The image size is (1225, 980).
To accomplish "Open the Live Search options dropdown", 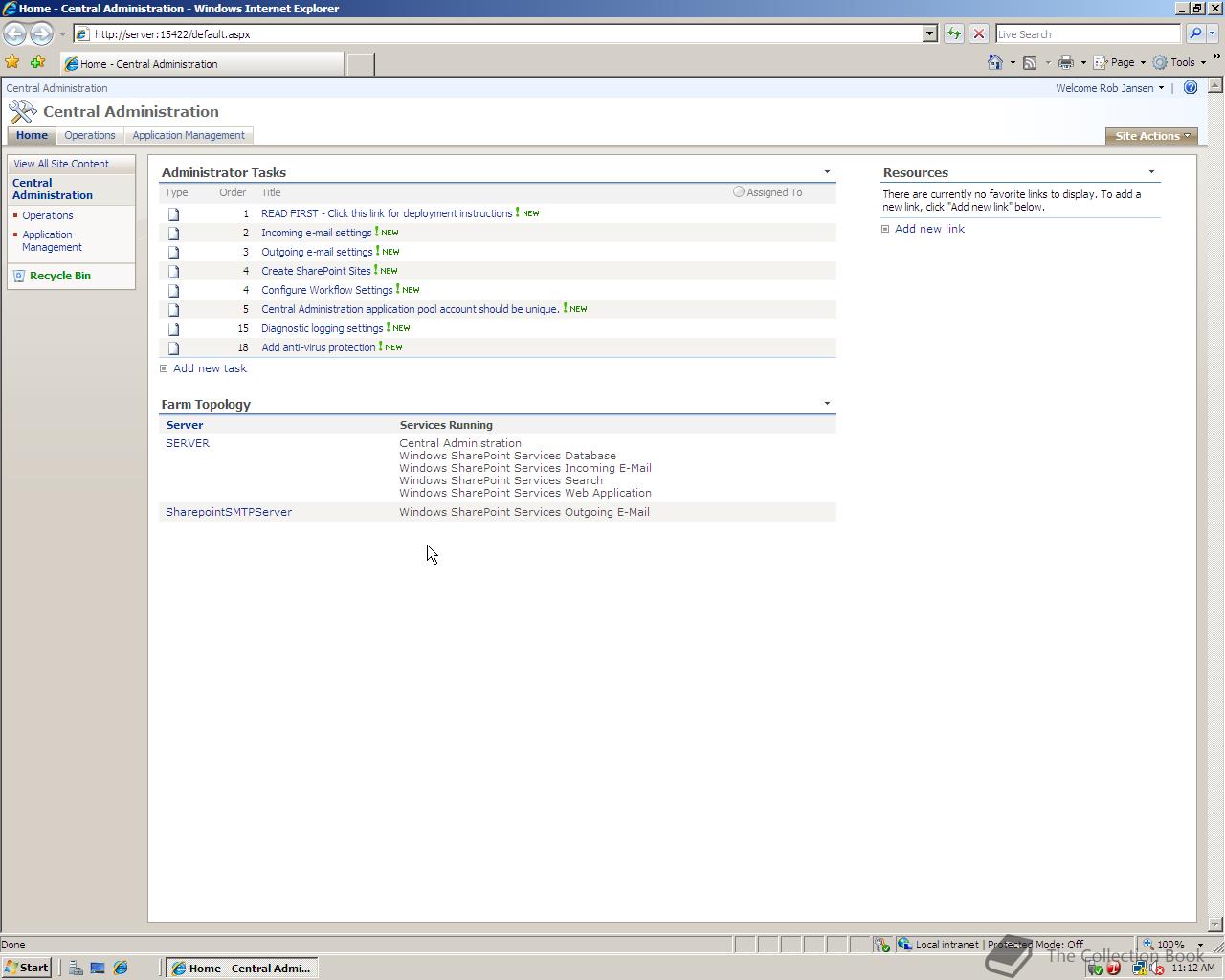I will pyautogui.click(x=1213, y=33).
